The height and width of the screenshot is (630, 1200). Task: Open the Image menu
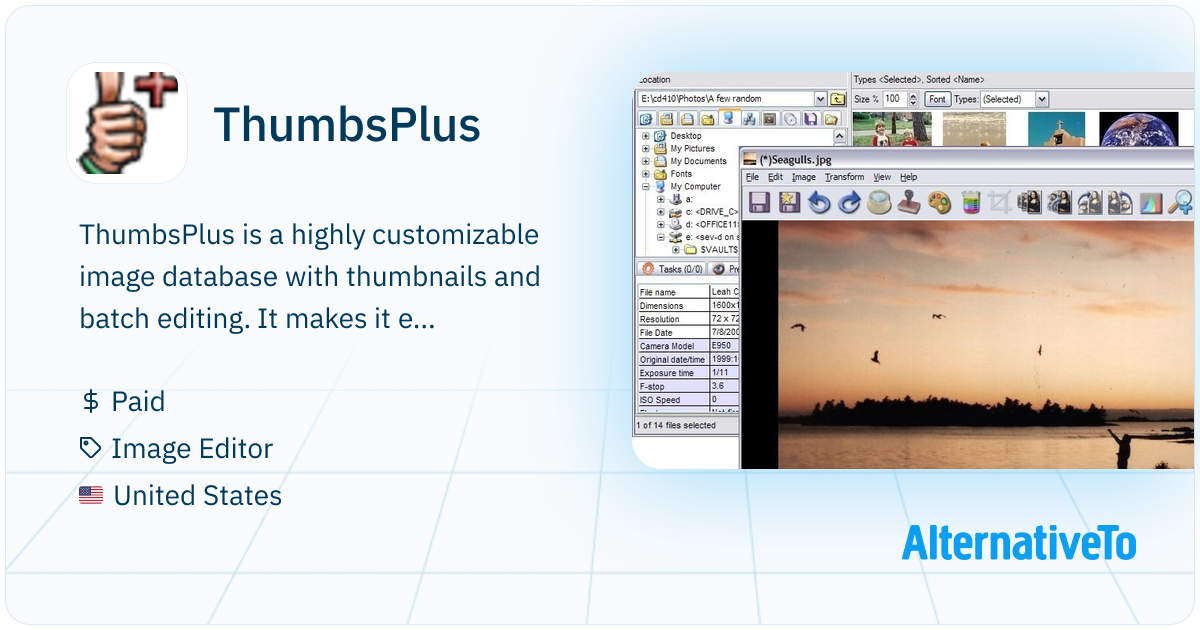[x=804, y=177]
